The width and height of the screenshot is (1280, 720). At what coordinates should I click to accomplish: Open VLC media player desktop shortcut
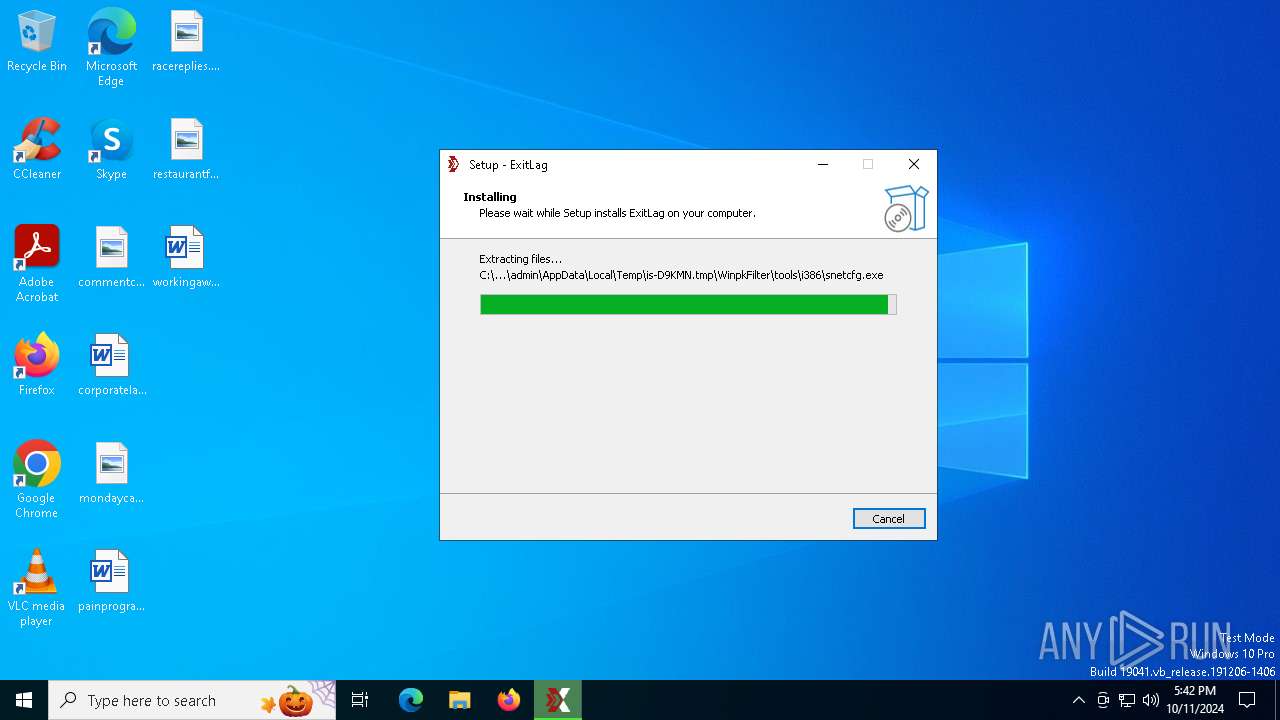point(37,588)
